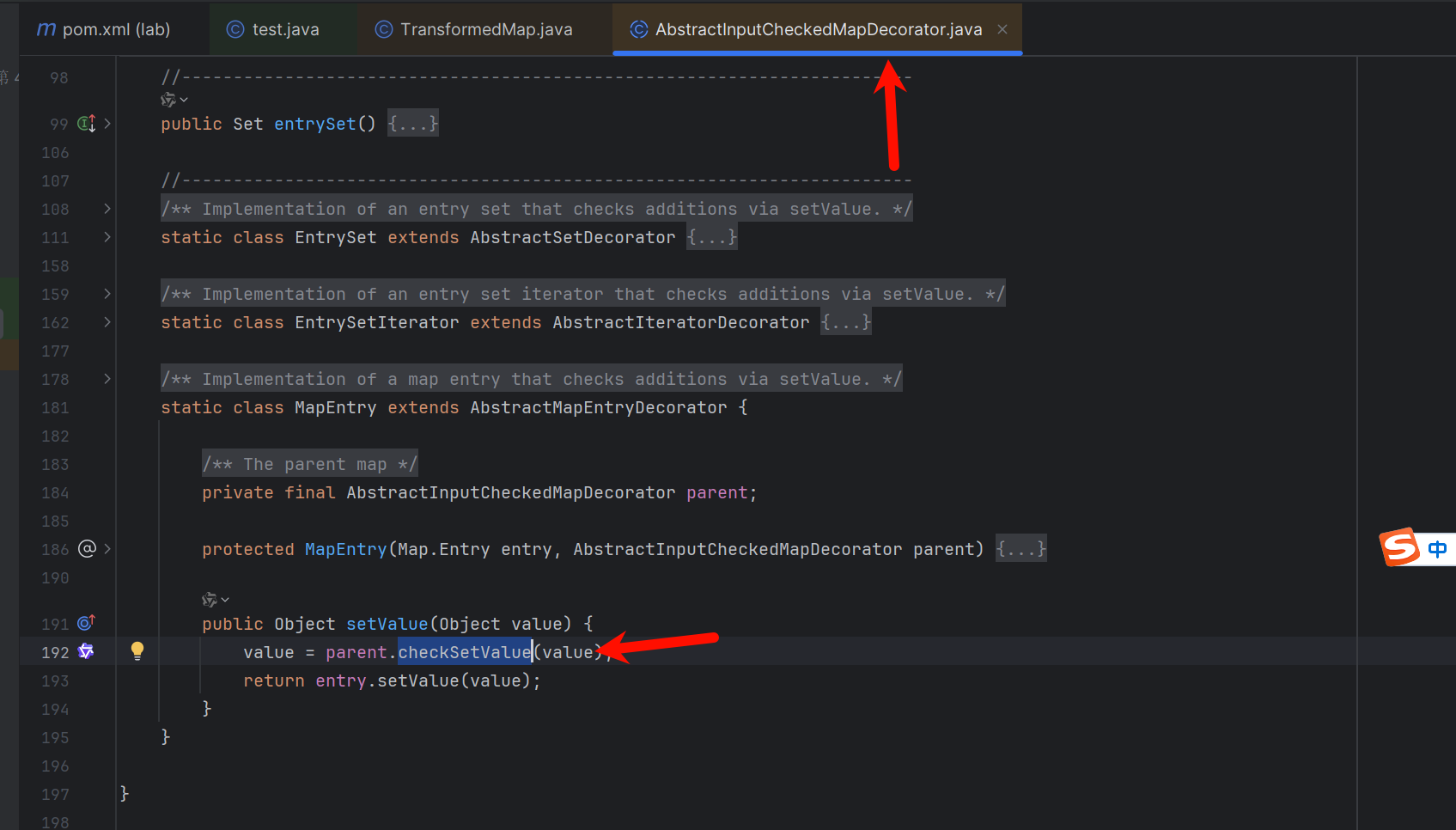This screenshot has height=830, width=1456.
Task: Click the AI assistant icon above entrySet()
Action: click(169, 100)
